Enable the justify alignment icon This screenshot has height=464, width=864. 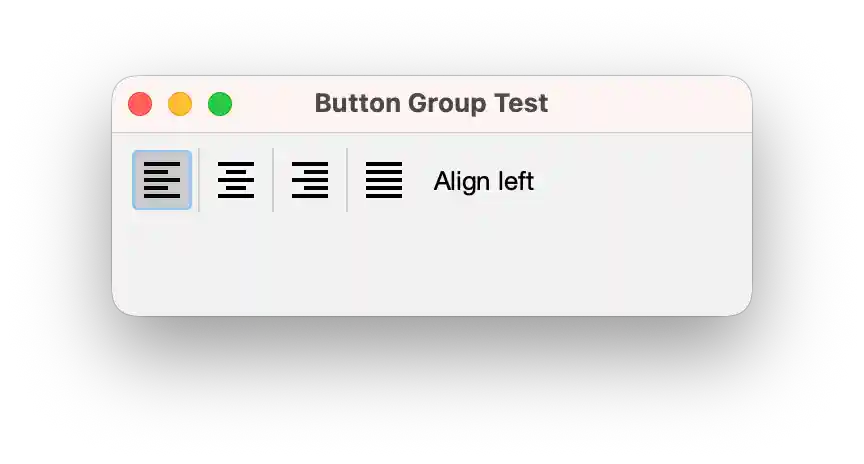coord(384,180)
